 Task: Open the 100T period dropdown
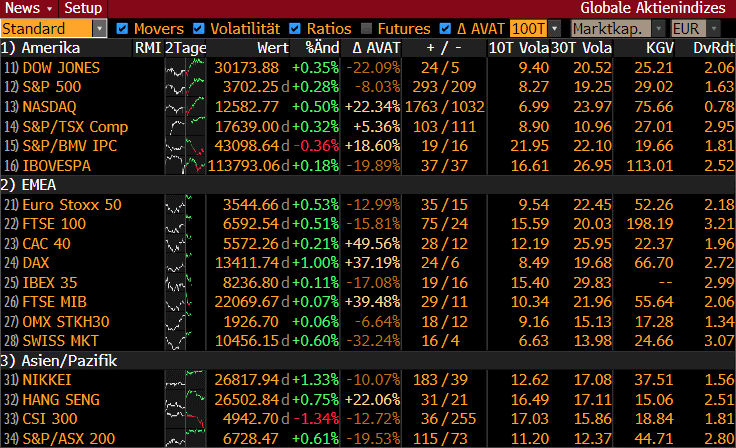(x=536, y=29)
